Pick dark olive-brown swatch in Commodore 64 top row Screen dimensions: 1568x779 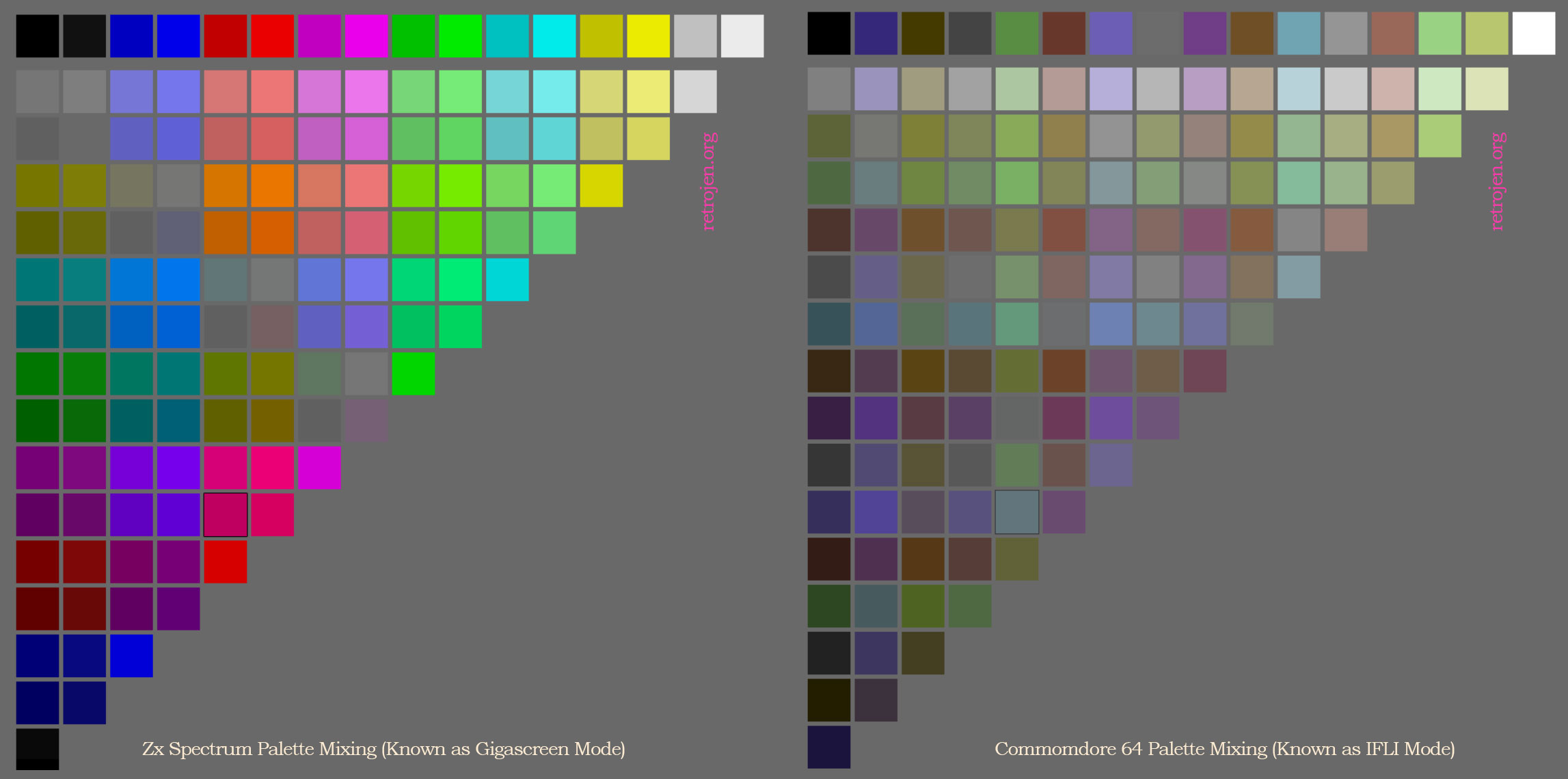pyautogui.click(x=923, y=34)
